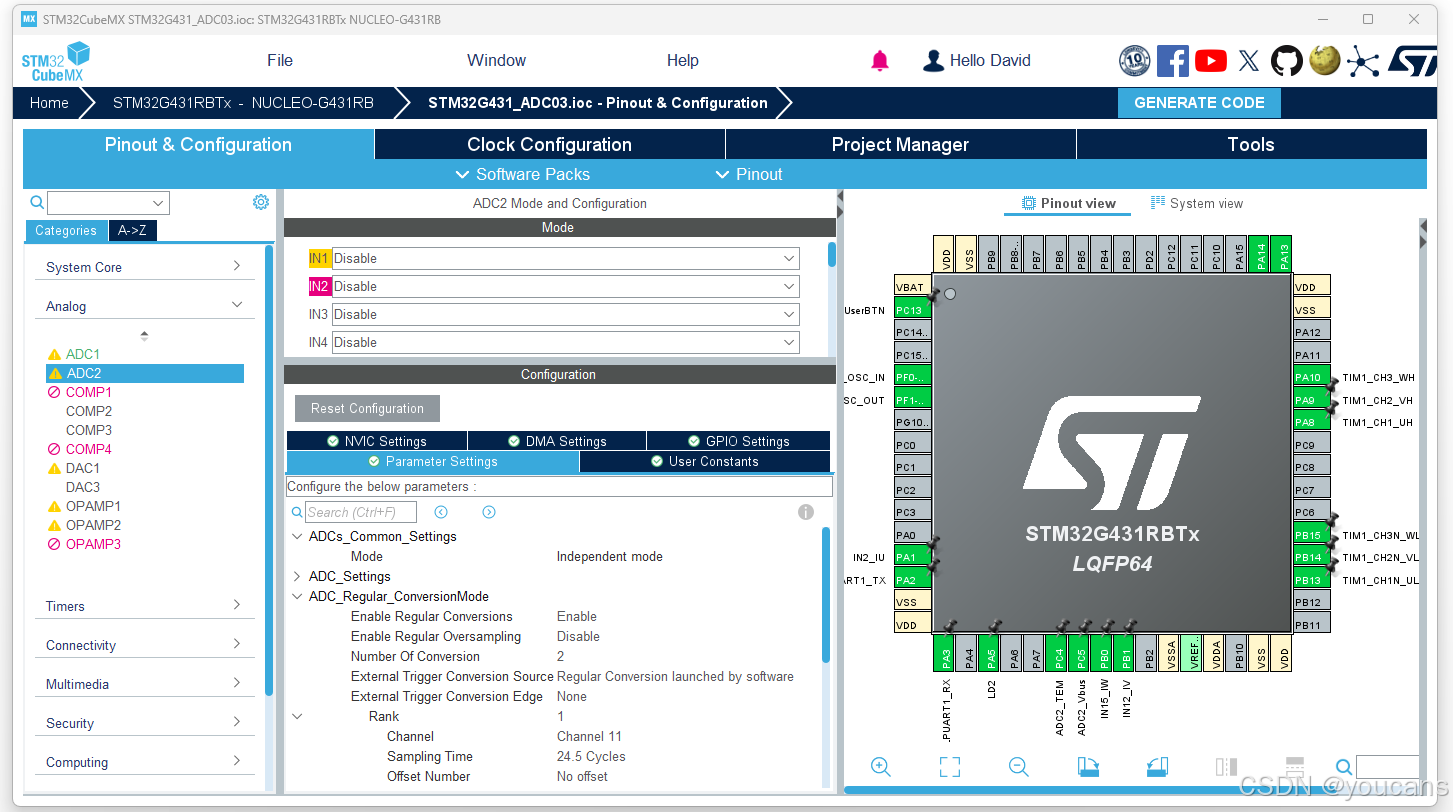Screen dimensions: 1453x812
Task: Fit the chip pinout to the view
Action: pyautogui.click(x=950, y=767)
